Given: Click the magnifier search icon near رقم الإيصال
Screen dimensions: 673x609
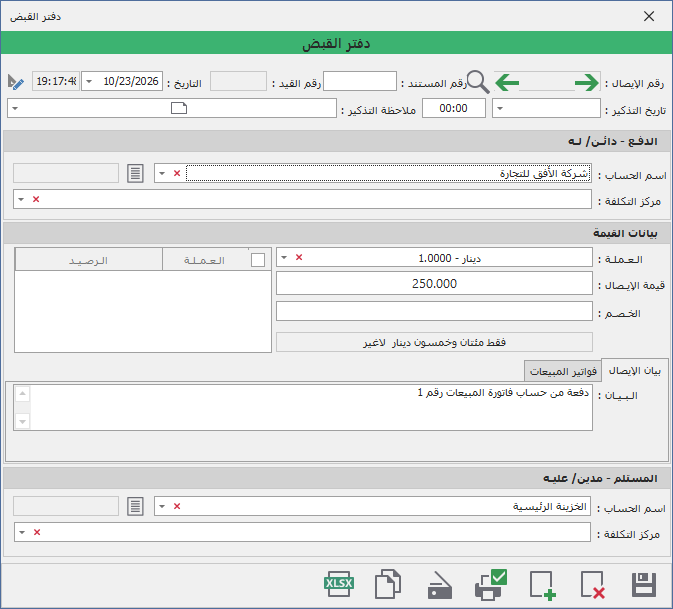Looking at the screenshot, I should [478, 82].
